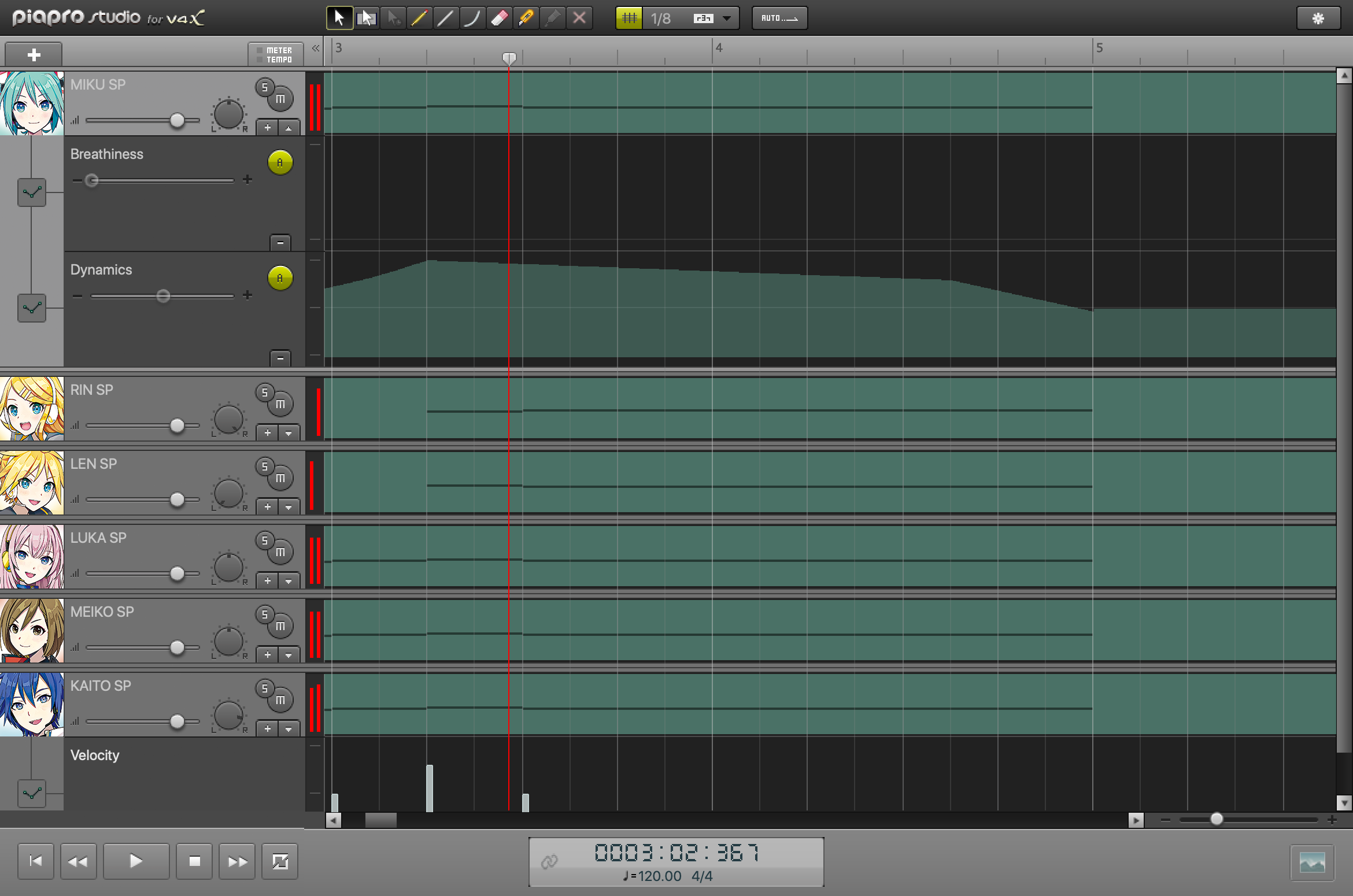Click the glue tool icon
The width and height of the screenshot is (1353, 896).
point(552,18)
